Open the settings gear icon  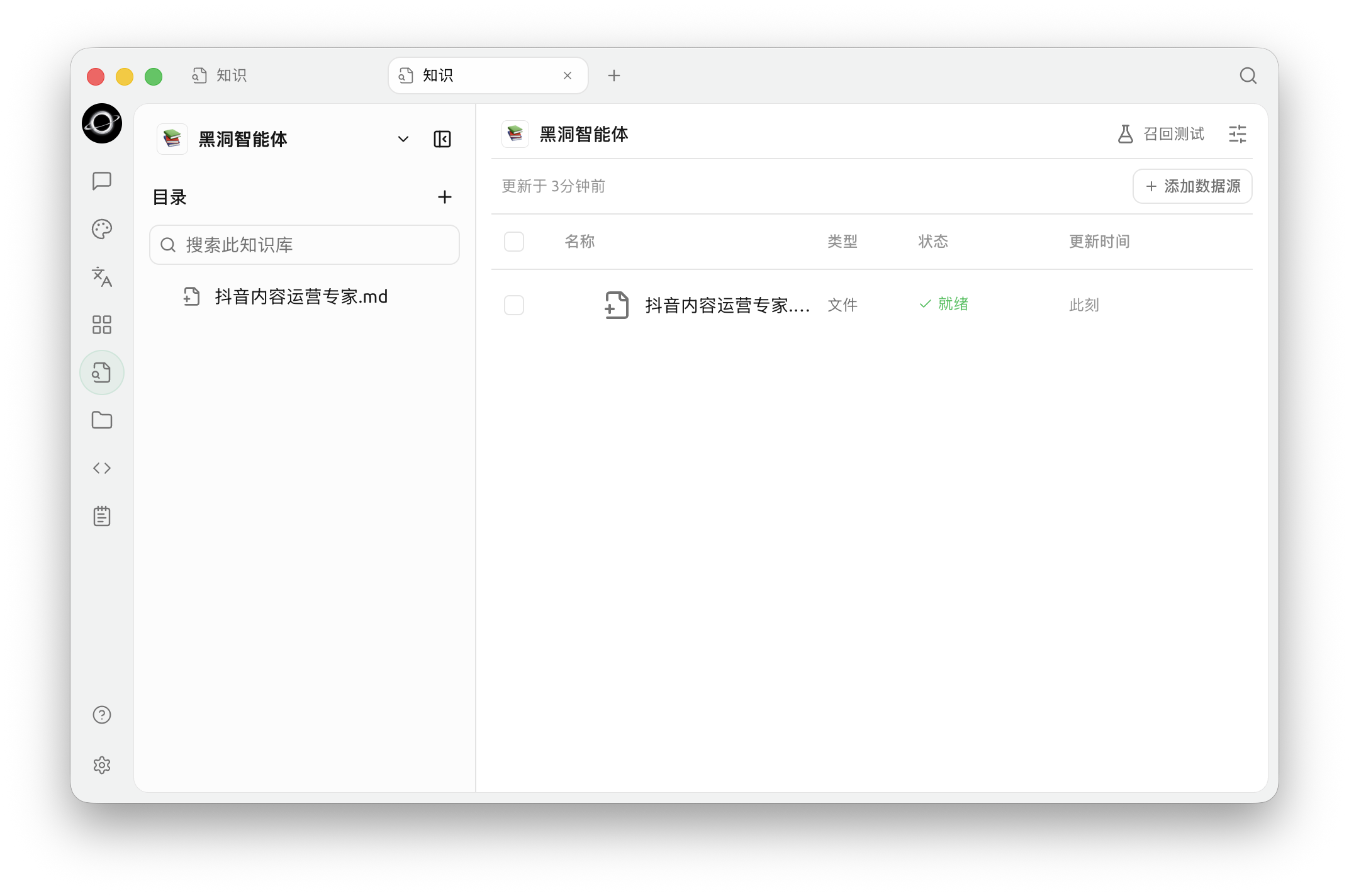click(101, 765)
